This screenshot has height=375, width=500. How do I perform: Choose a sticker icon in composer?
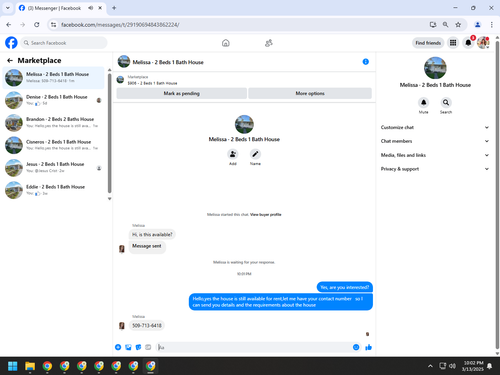138,347
